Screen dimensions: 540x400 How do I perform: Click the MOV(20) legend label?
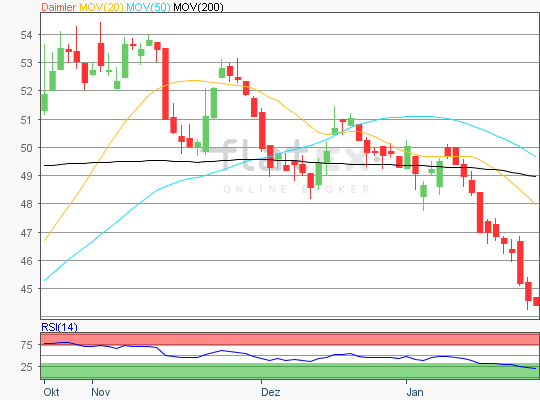tap(101, 7)
